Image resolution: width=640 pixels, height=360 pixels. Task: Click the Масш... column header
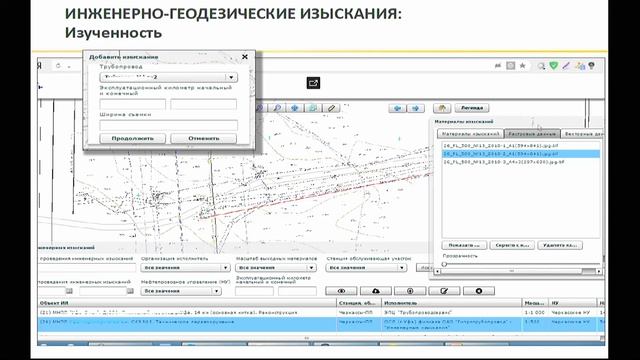(x=535, y=303)
